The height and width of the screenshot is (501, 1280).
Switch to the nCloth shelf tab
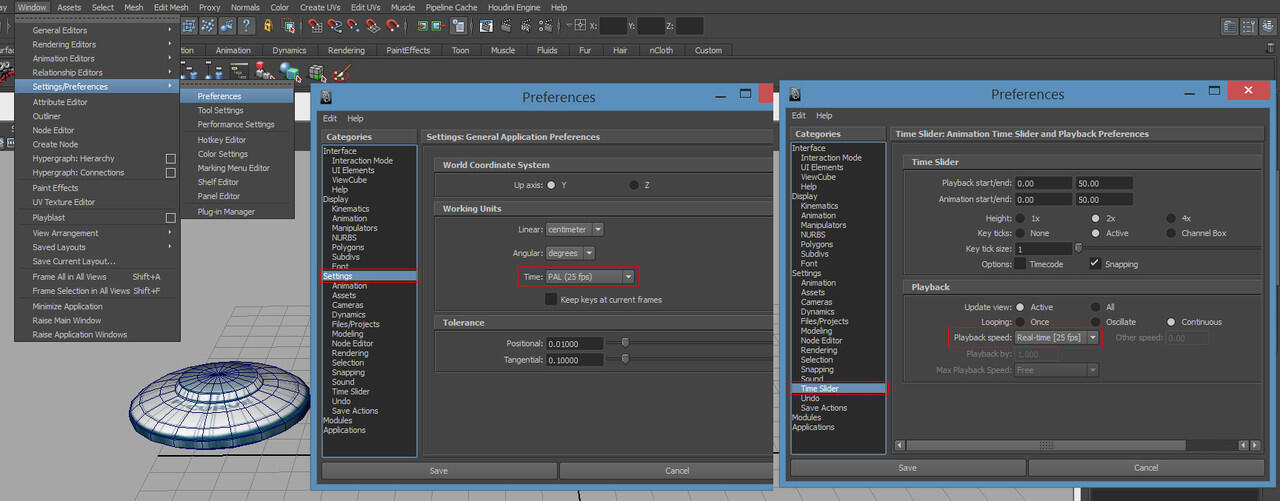[x=661, y=50]
